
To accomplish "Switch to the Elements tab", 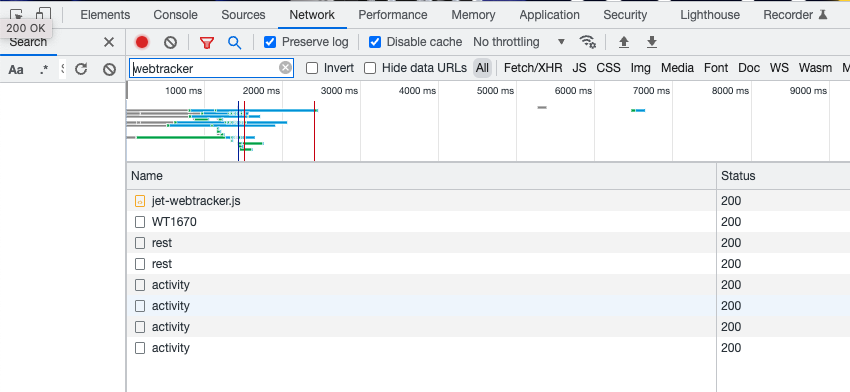I will 105,15.
